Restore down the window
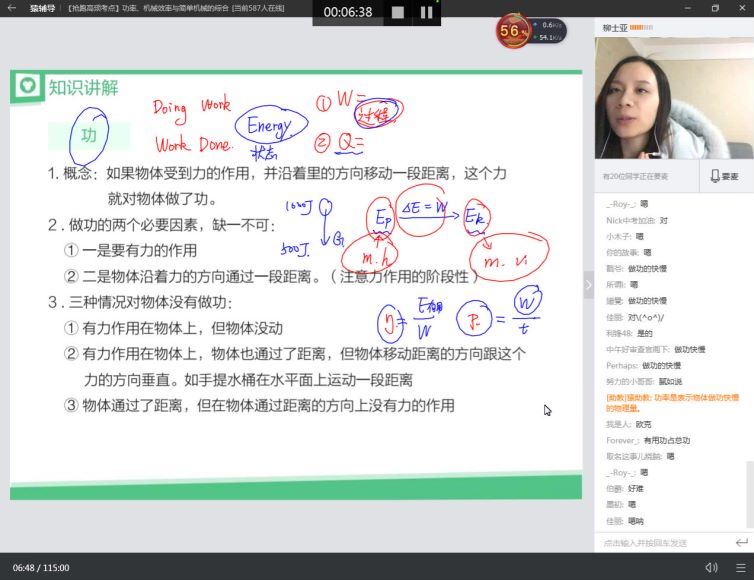 (x=715, y=8)
